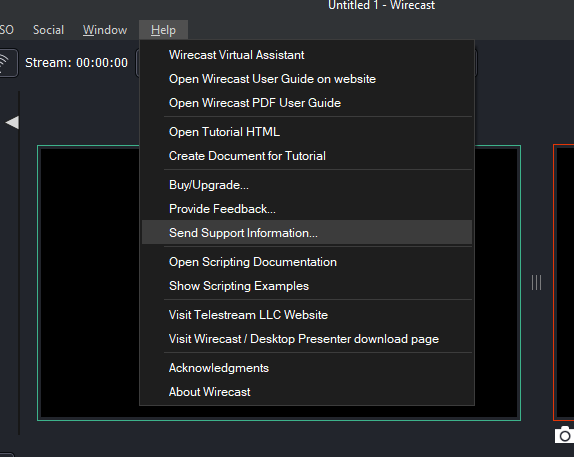Open About Wirecast
The image size is (574, 457).
coord(307,392)
